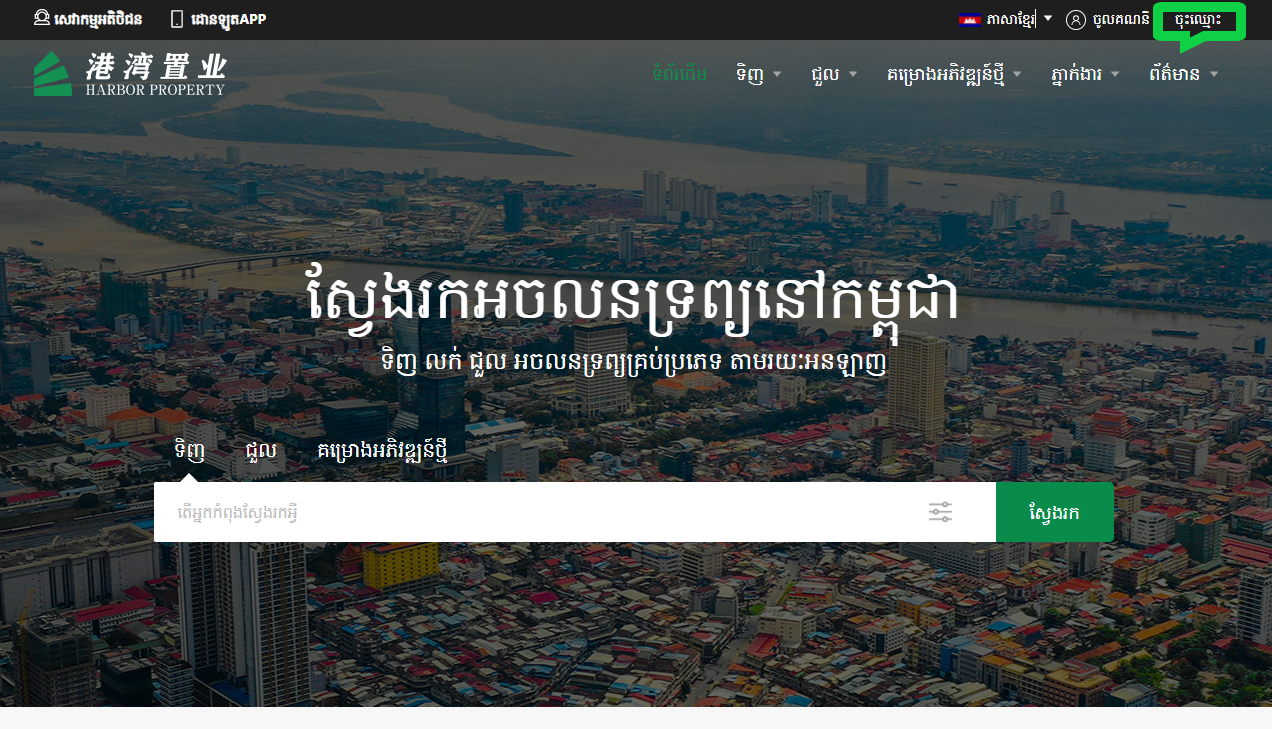
Task: Select the ជួល tab above the search box
Action: pyautogui.click(x=261, y=451)
